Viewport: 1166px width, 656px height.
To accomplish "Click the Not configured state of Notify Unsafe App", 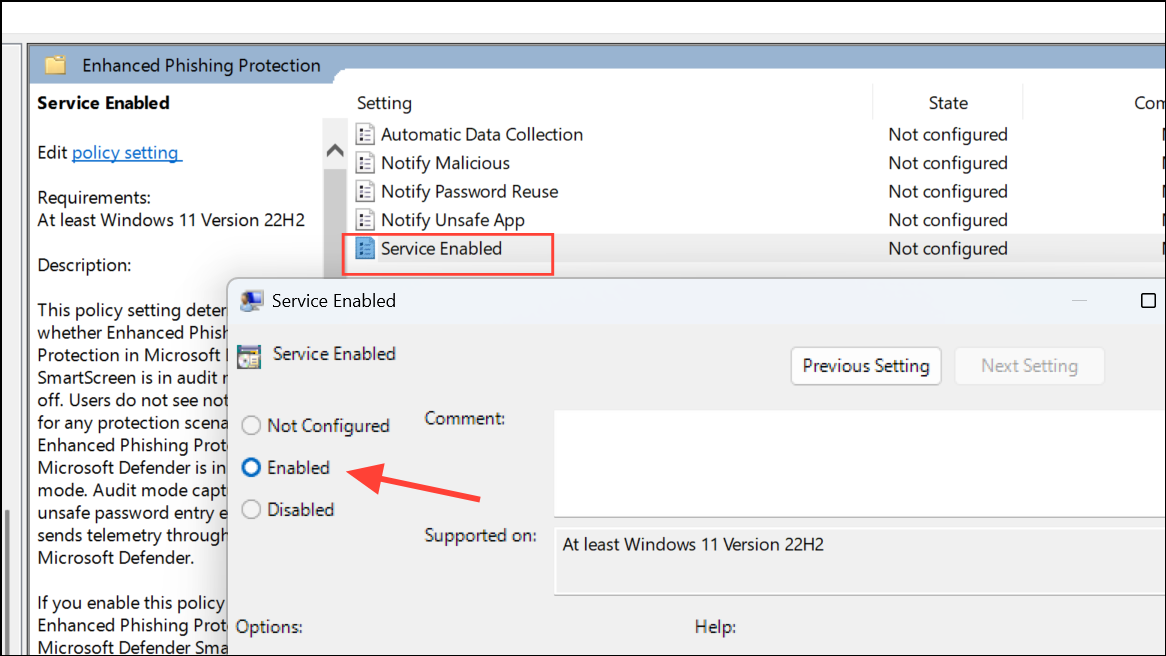I will pos(947,220).
